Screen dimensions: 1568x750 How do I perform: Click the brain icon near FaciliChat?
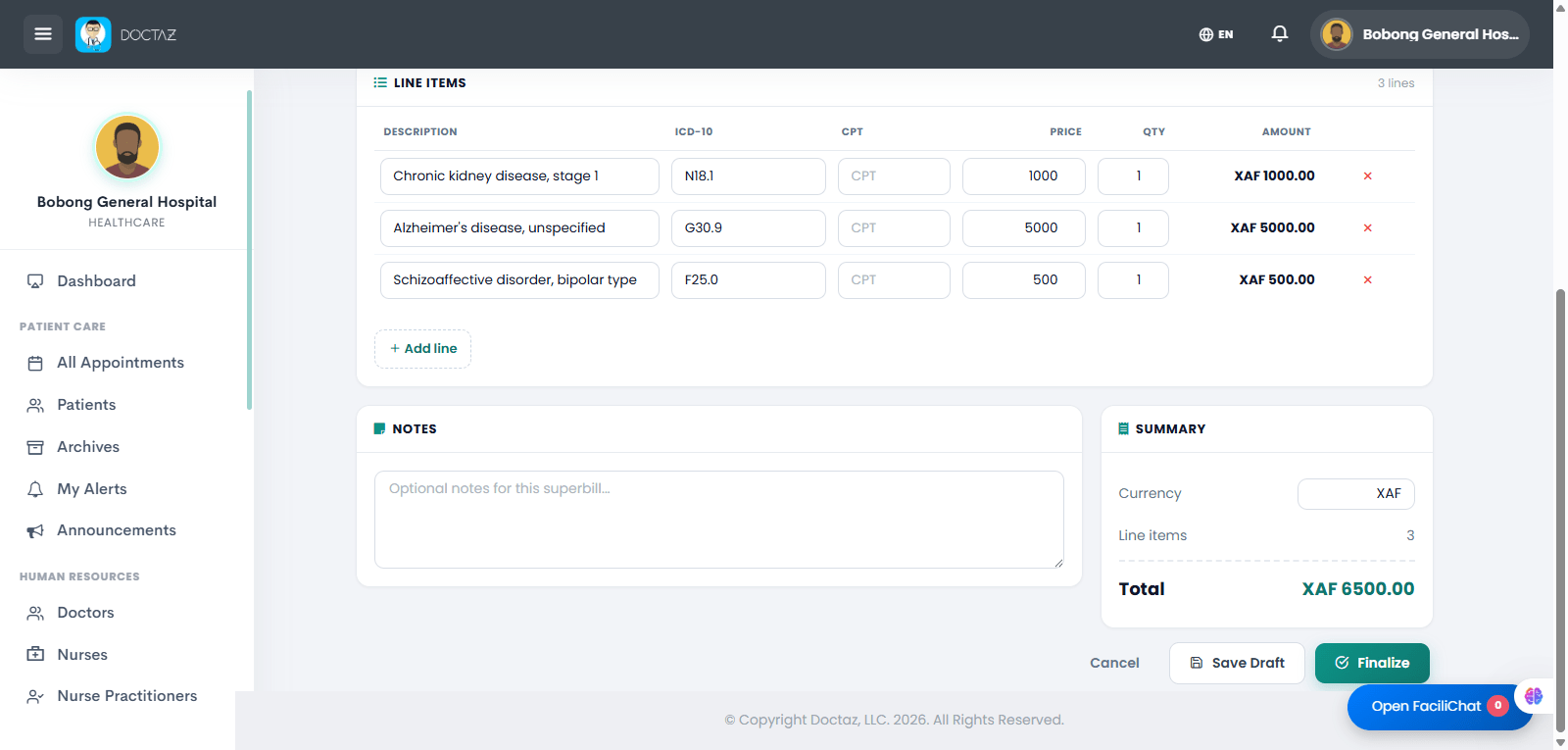1534,696
